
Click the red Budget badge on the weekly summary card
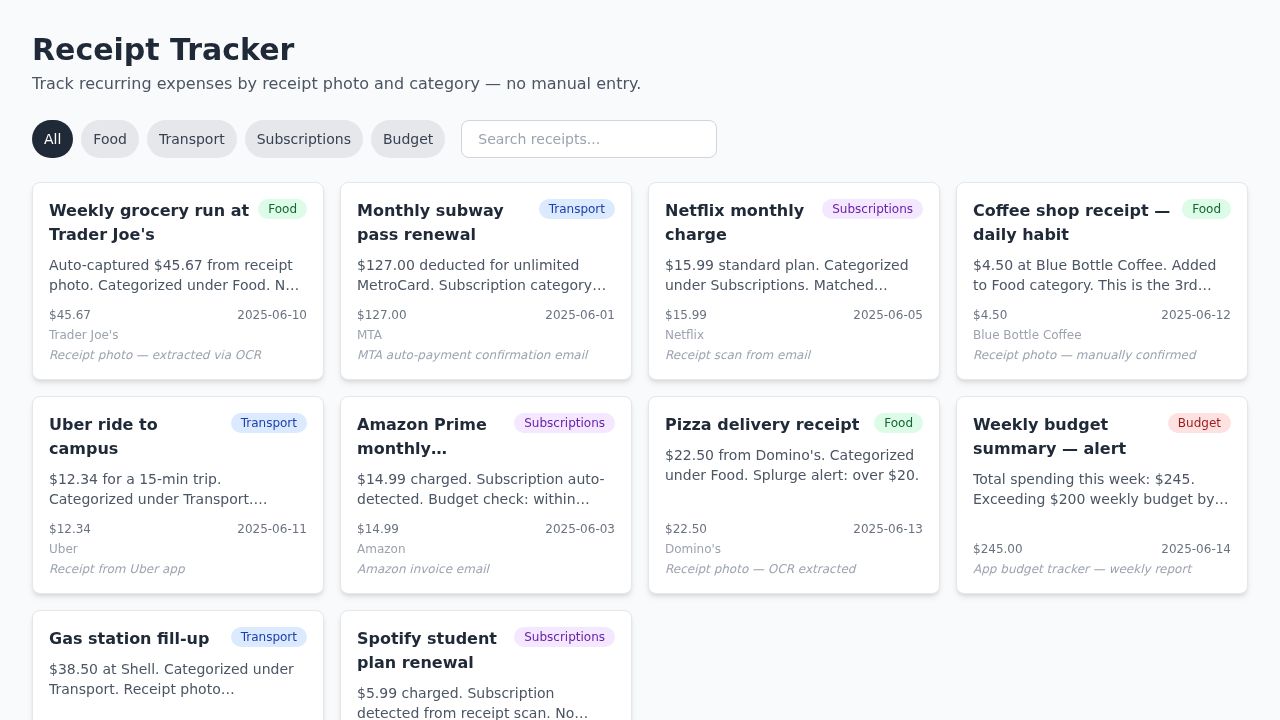point(1199,423)
